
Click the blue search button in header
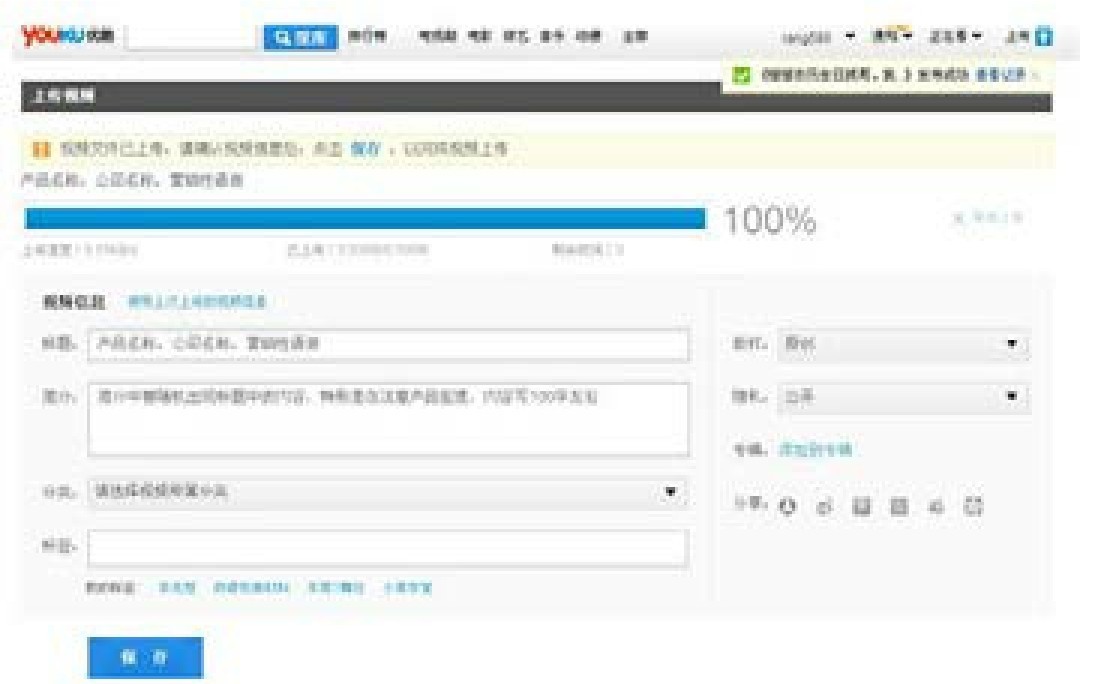(301, 37)
